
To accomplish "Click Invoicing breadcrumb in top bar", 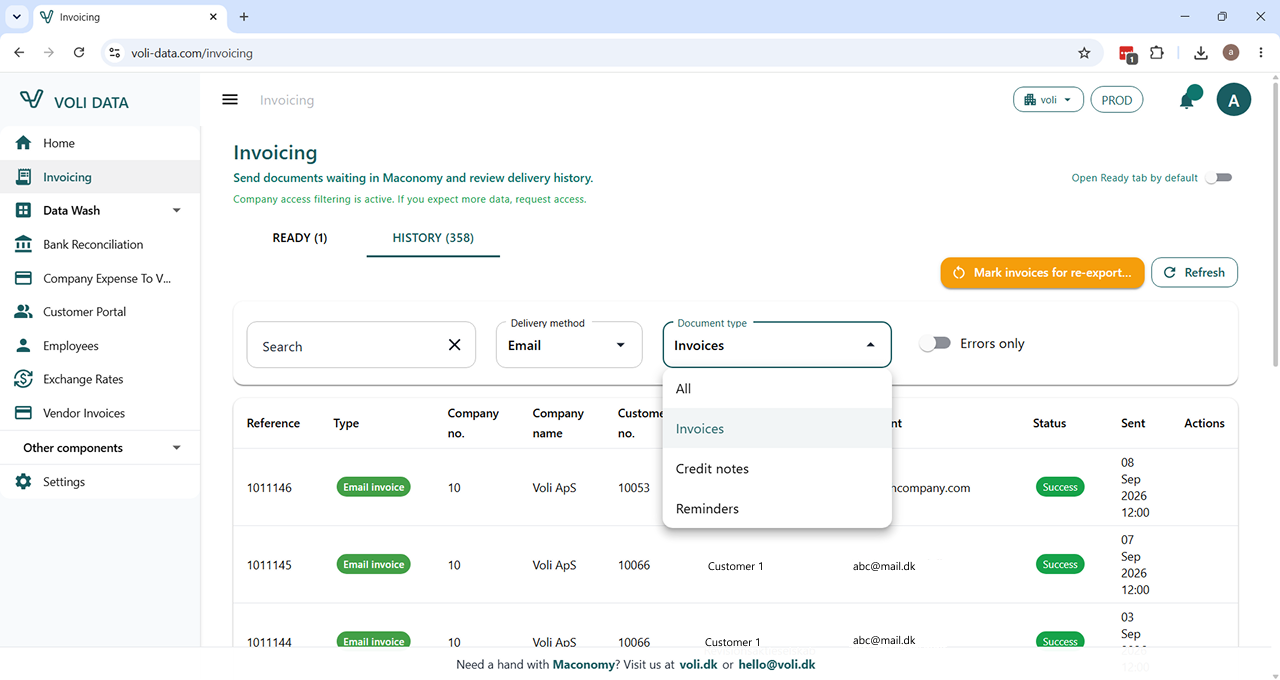I will [287, 100].
